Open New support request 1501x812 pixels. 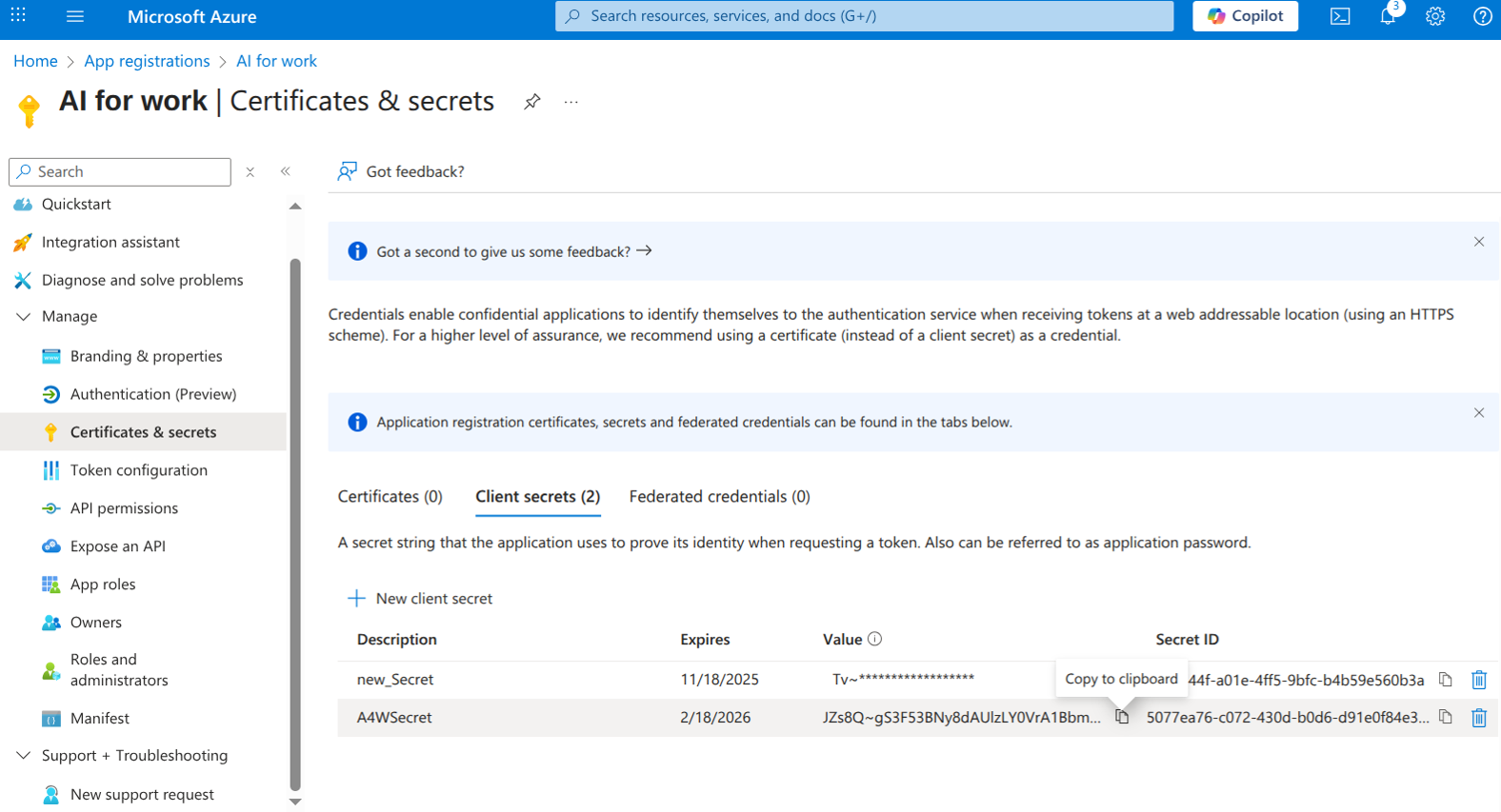[x=143, y=795]
